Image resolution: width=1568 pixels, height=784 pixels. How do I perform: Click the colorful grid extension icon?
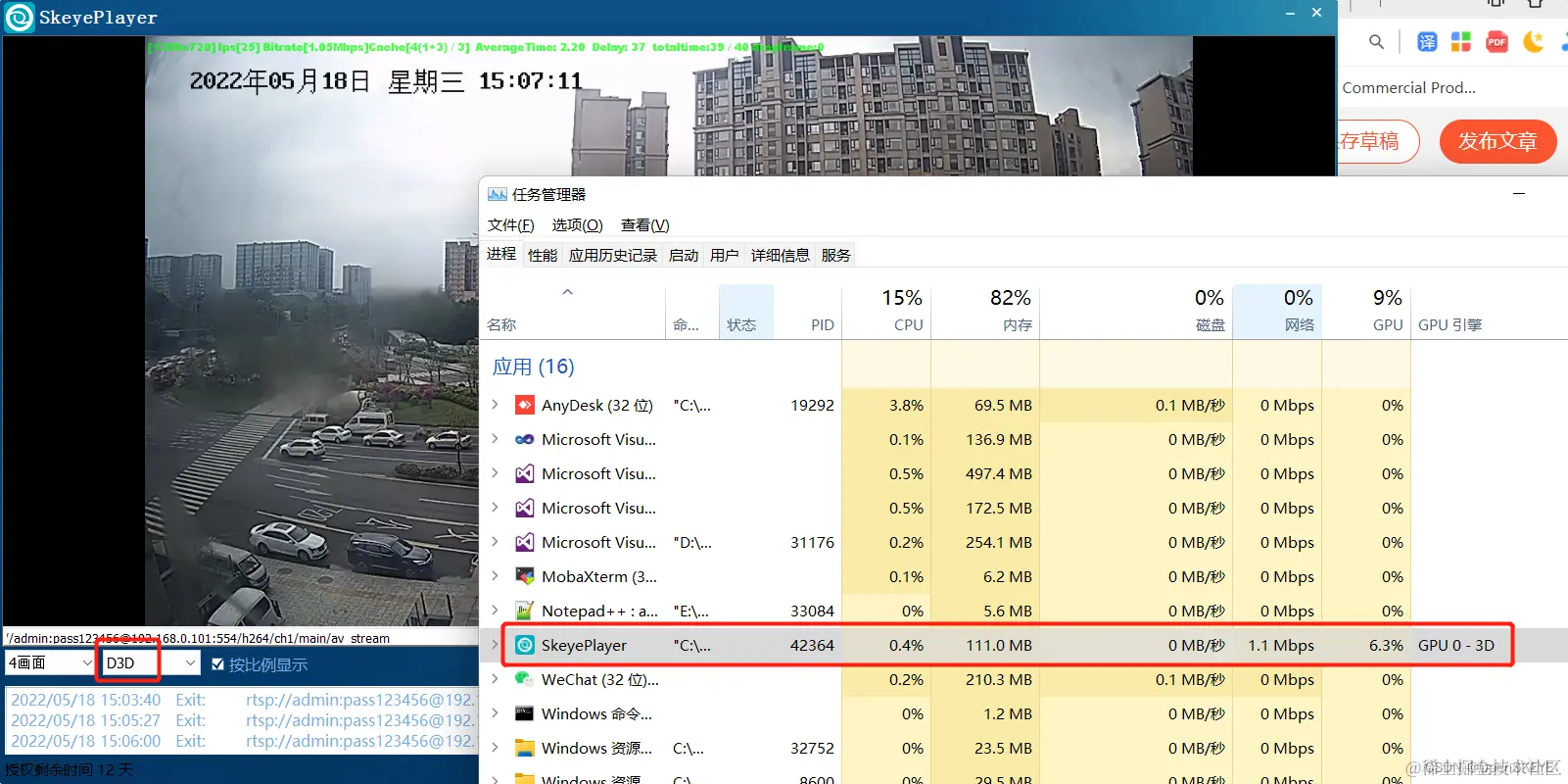(1461, 41)
